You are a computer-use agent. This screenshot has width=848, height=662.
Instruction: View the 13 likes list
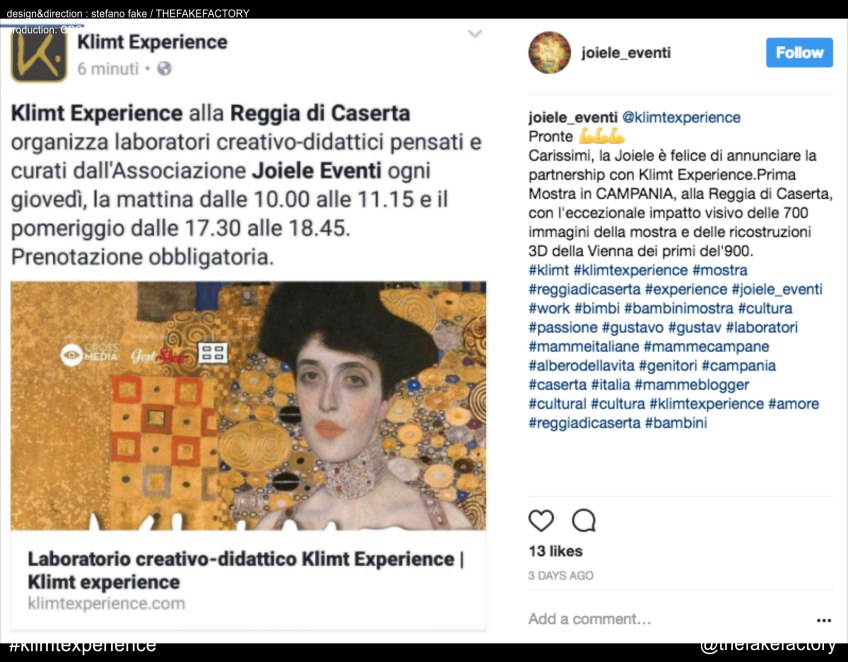[555, 551]
